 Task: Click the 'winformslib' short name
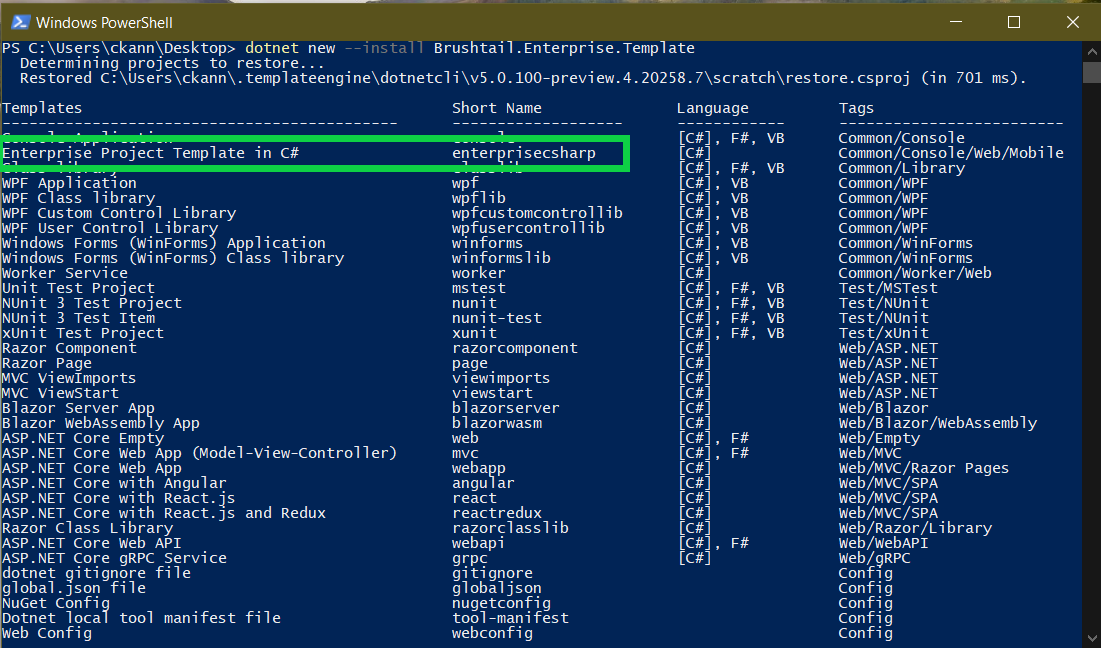point(501,258)
